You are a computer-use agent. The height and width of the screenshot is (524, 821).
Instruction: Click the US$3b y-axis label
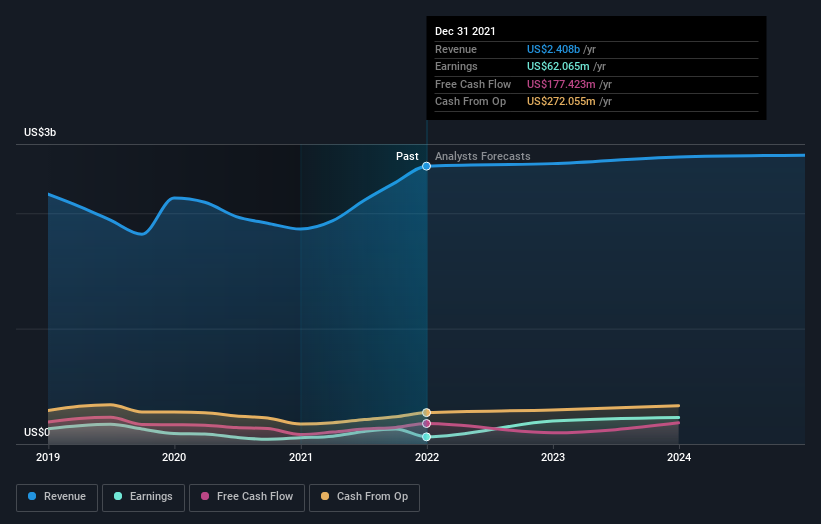40,132
